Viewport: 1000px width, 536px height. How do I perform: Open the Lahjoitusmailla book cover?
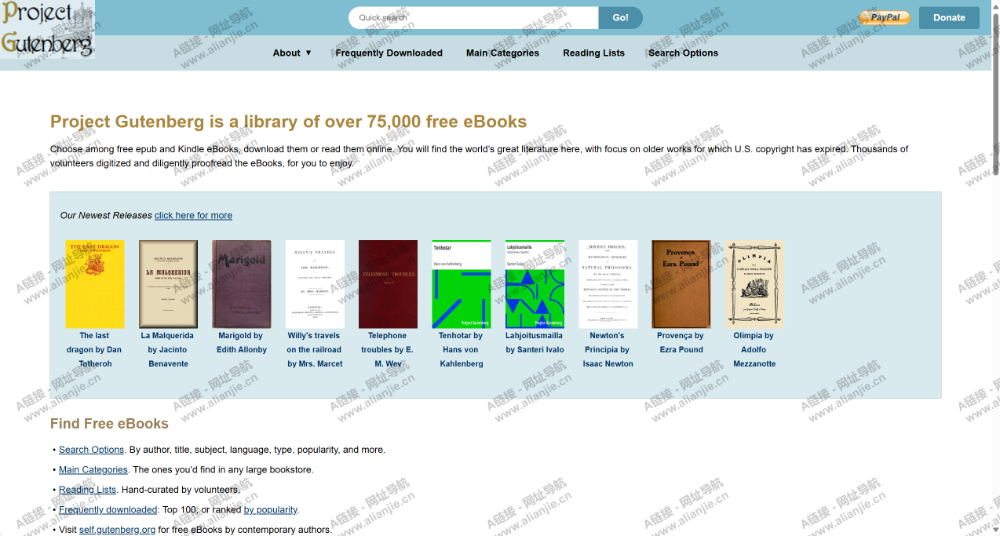(x=535, y=284)
